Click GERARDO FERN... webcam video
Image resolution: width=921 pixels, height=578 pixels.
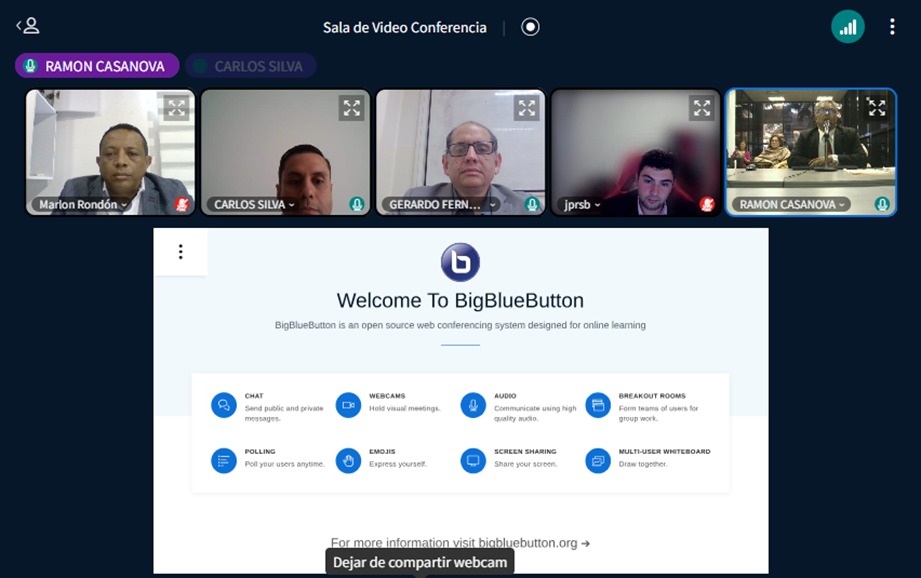(x=460, y=153)
